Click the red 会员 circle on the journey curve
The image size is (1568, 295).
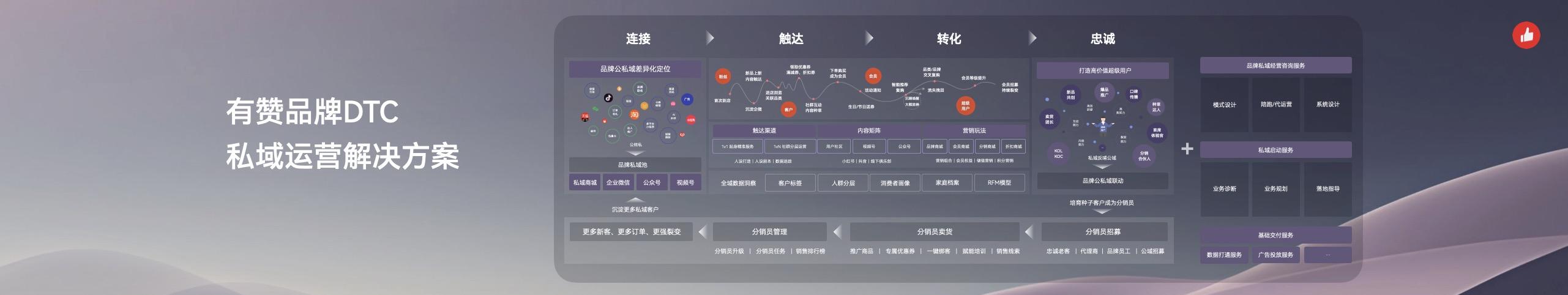(873, 77)
